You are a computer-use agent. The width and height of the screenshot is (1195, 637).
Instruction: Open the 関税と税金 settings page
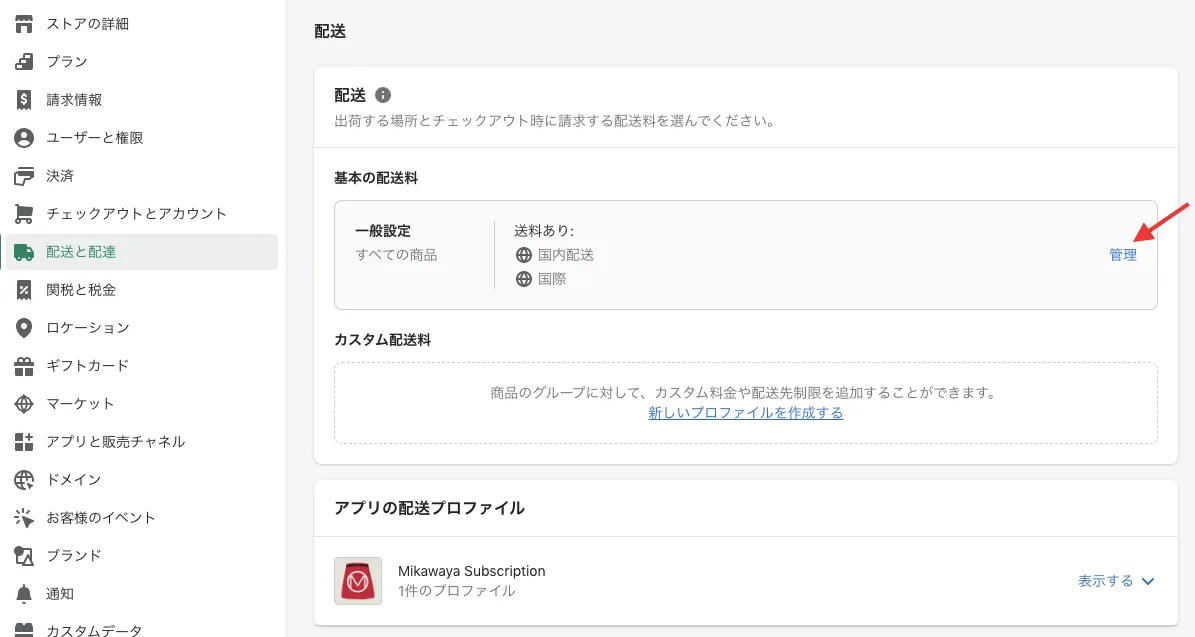coord(81,290)
